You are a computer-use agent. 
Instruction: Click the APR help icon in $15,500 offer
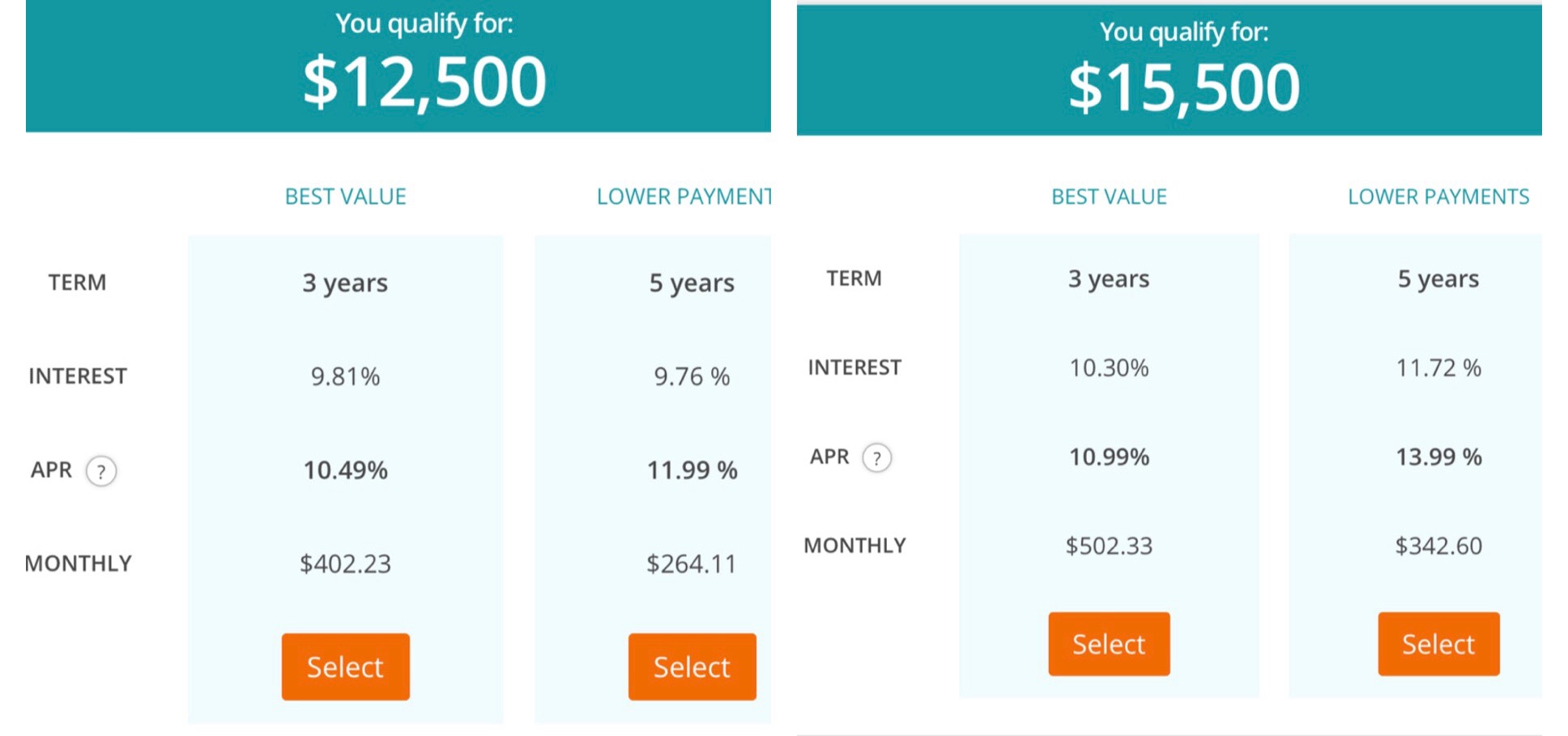click(876, 458)
